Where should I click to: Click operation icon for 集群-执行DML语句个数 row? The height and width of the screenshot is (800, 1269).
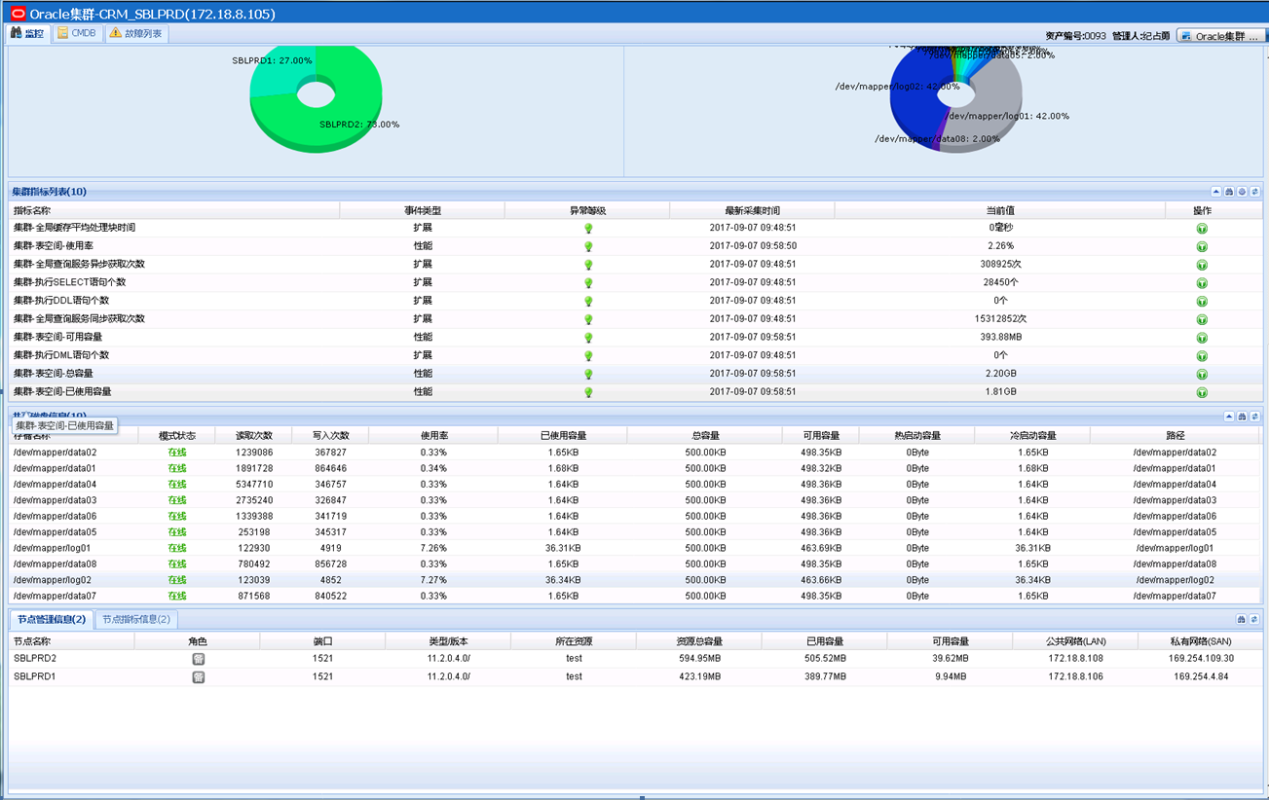[1201, 356]
